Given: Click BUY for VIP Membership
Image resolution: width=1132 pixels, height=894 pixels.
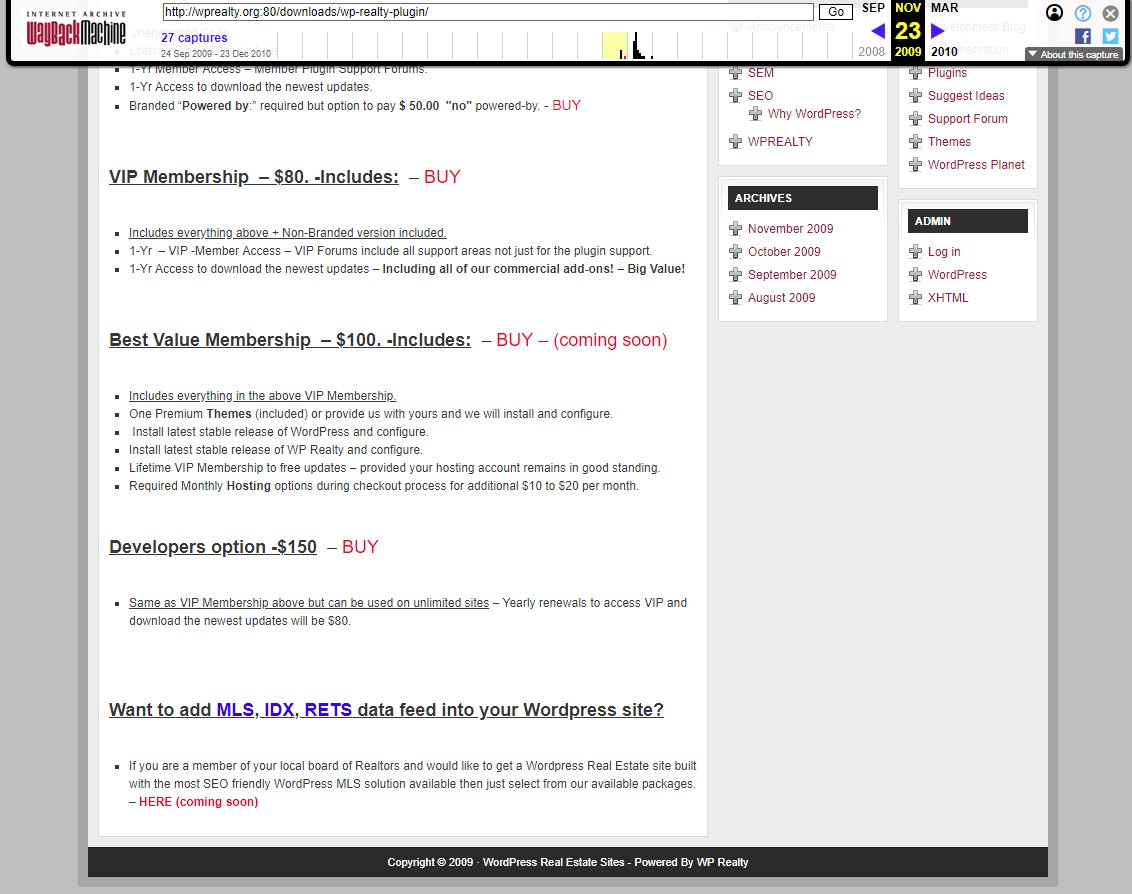Looking at the screenshot, I should click(x=442, y=177).
